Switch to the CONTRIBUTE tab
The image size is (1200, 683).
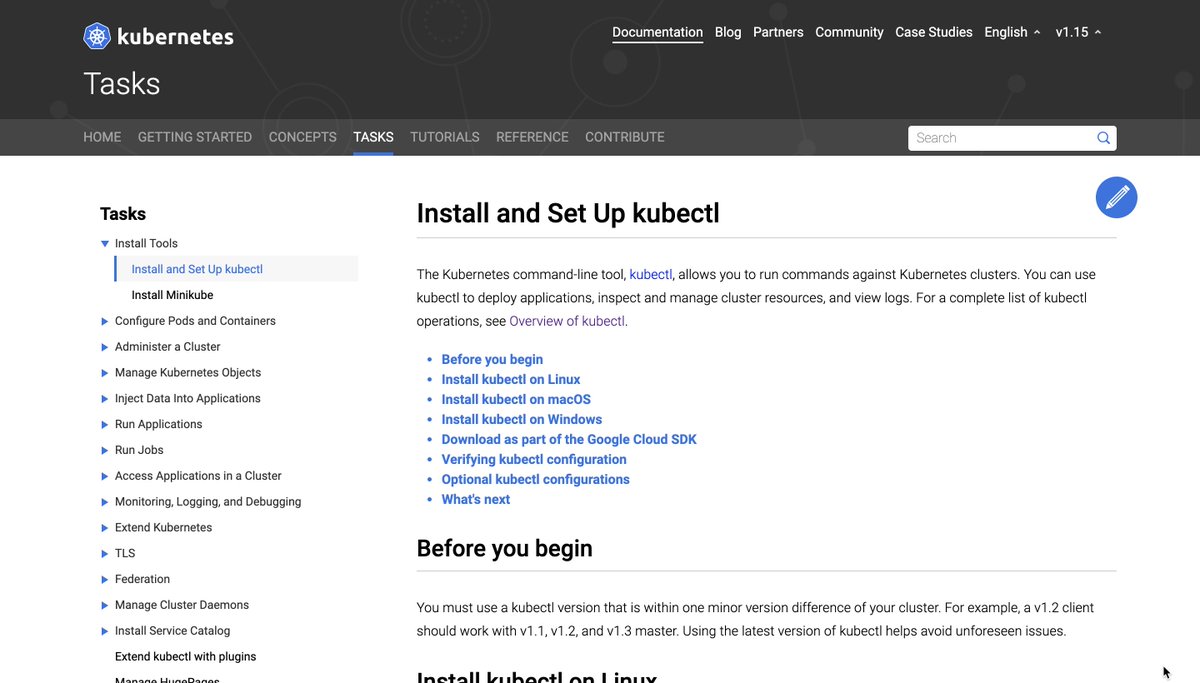pos(625,137)
